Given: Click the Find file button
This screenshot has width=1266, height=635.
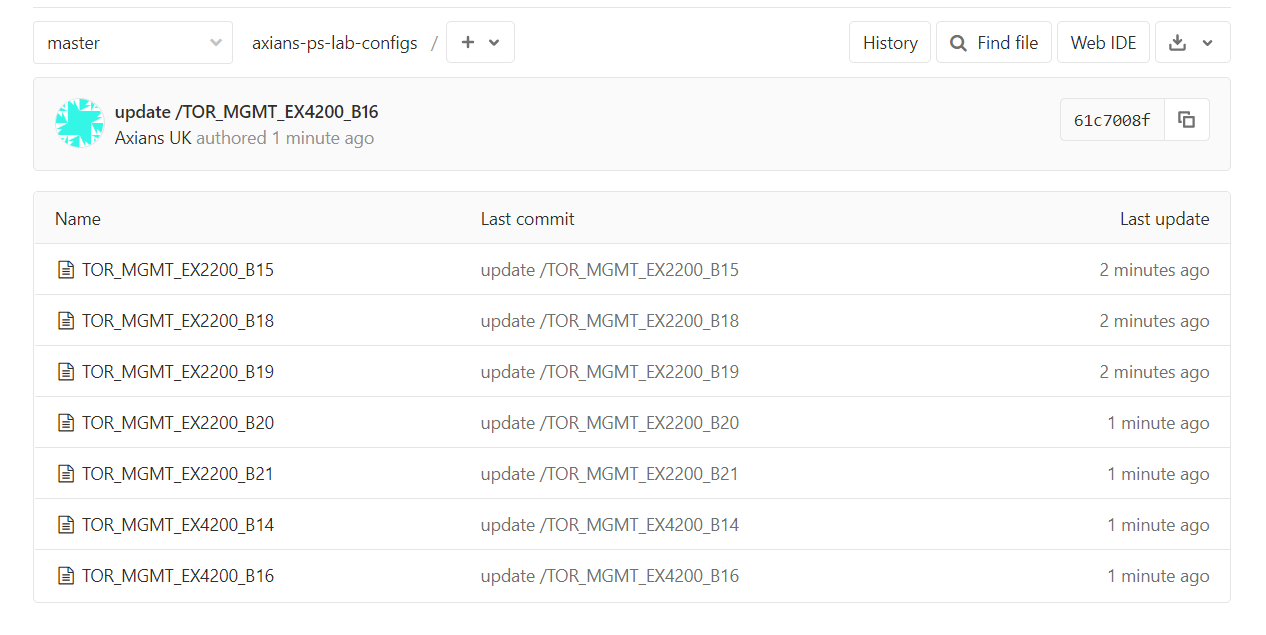Looking at the screenshot, I should pos(994,43).
